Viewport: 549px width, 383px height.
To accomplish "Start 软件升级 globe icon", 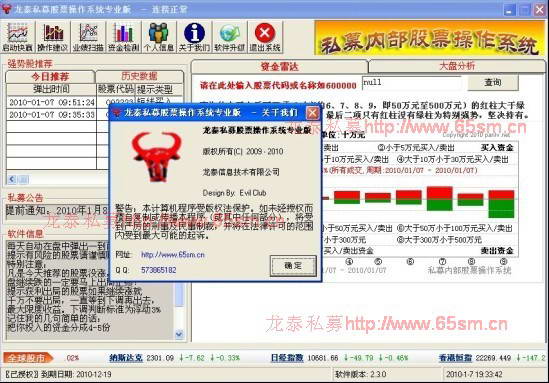I will point(230,37).
